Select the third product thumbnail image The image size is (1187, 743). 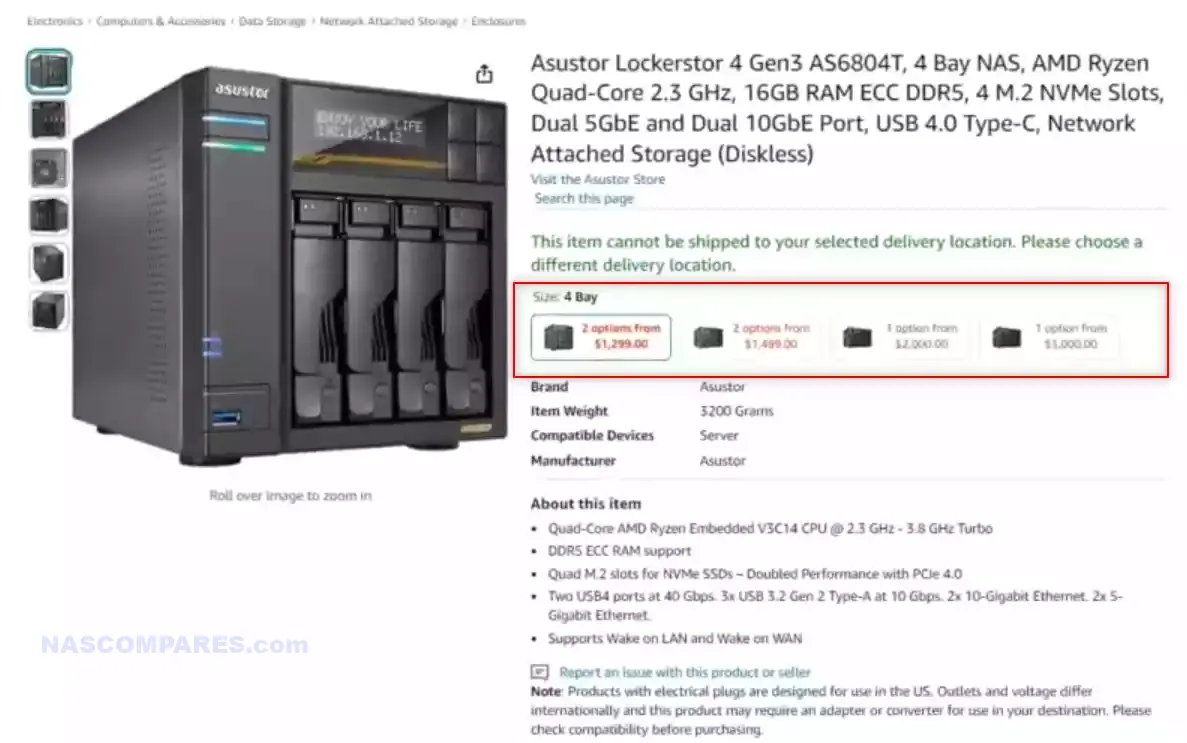click(49, 168)
